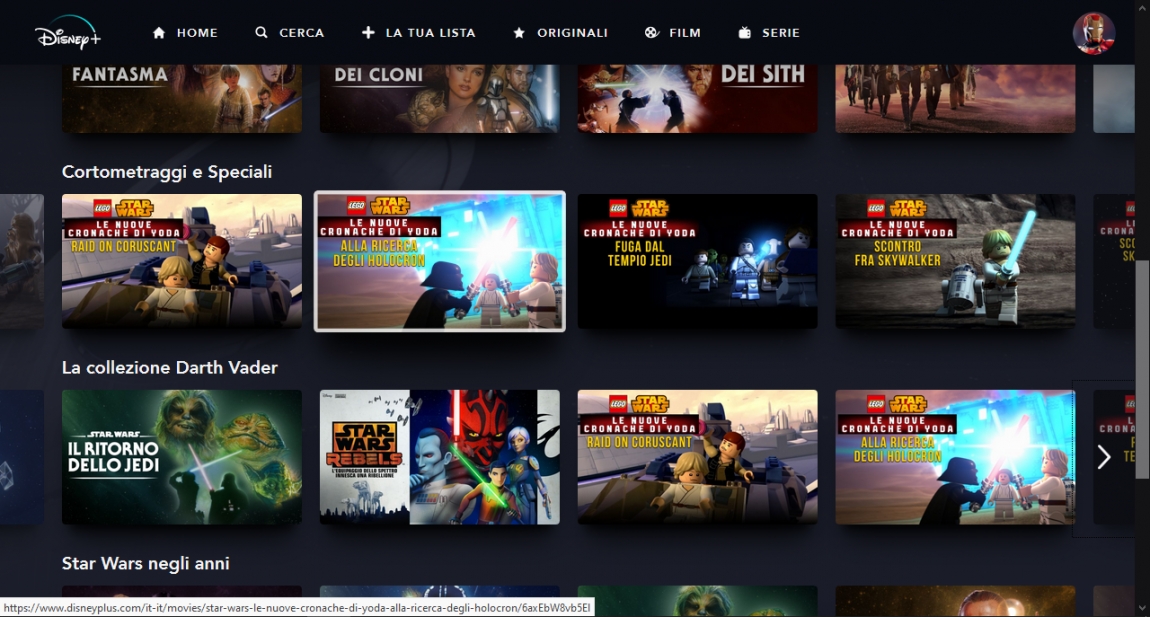The width and height of the screenshot is (1150, 617).
Task: Select the Star Wars Rebels tile
Action: pyautogui.click(x=439, y=457)
